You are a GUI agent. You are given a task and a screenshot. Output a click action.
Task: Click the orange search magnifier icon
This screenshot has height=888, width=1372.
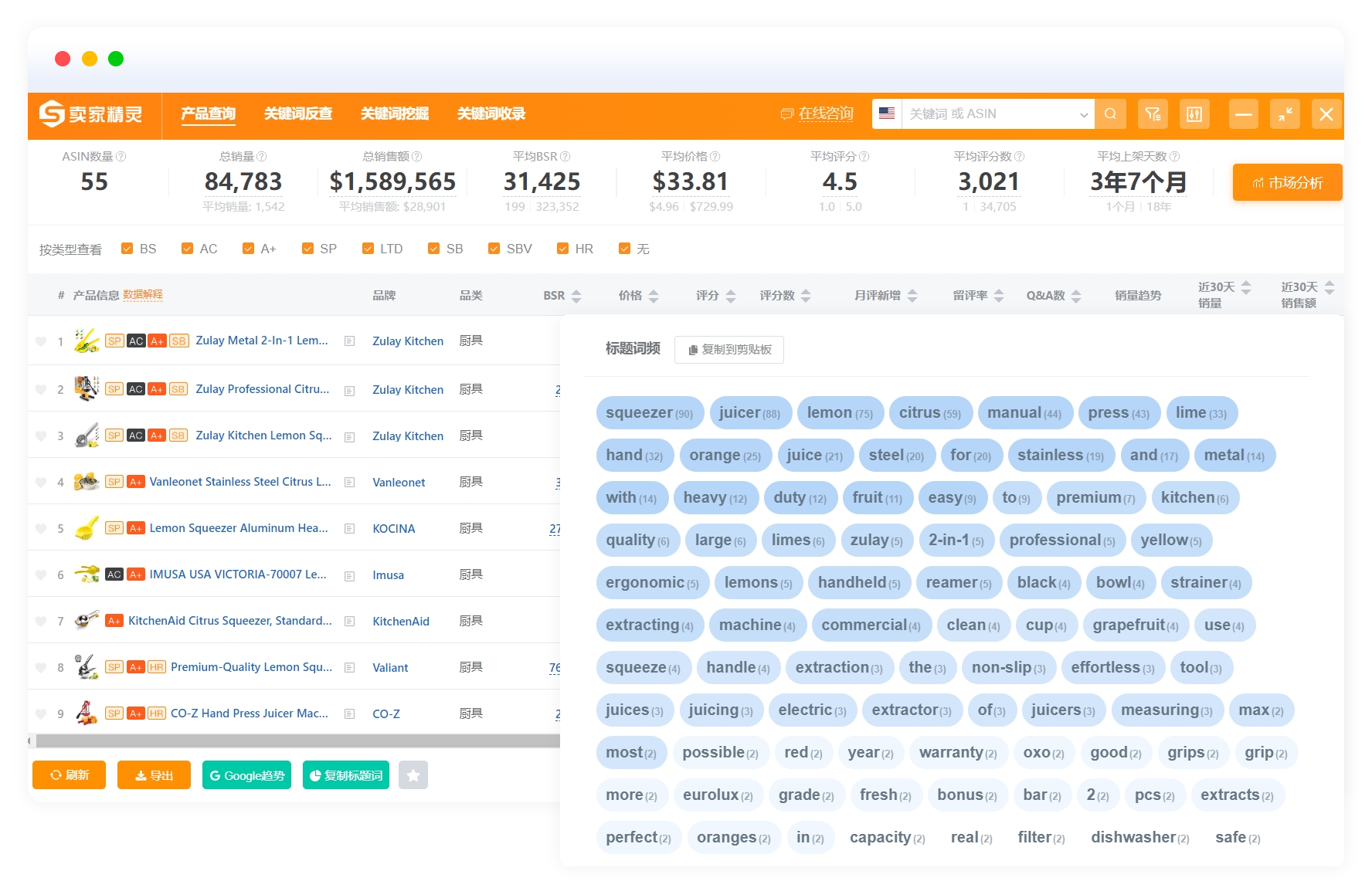tap(1110, 114)
